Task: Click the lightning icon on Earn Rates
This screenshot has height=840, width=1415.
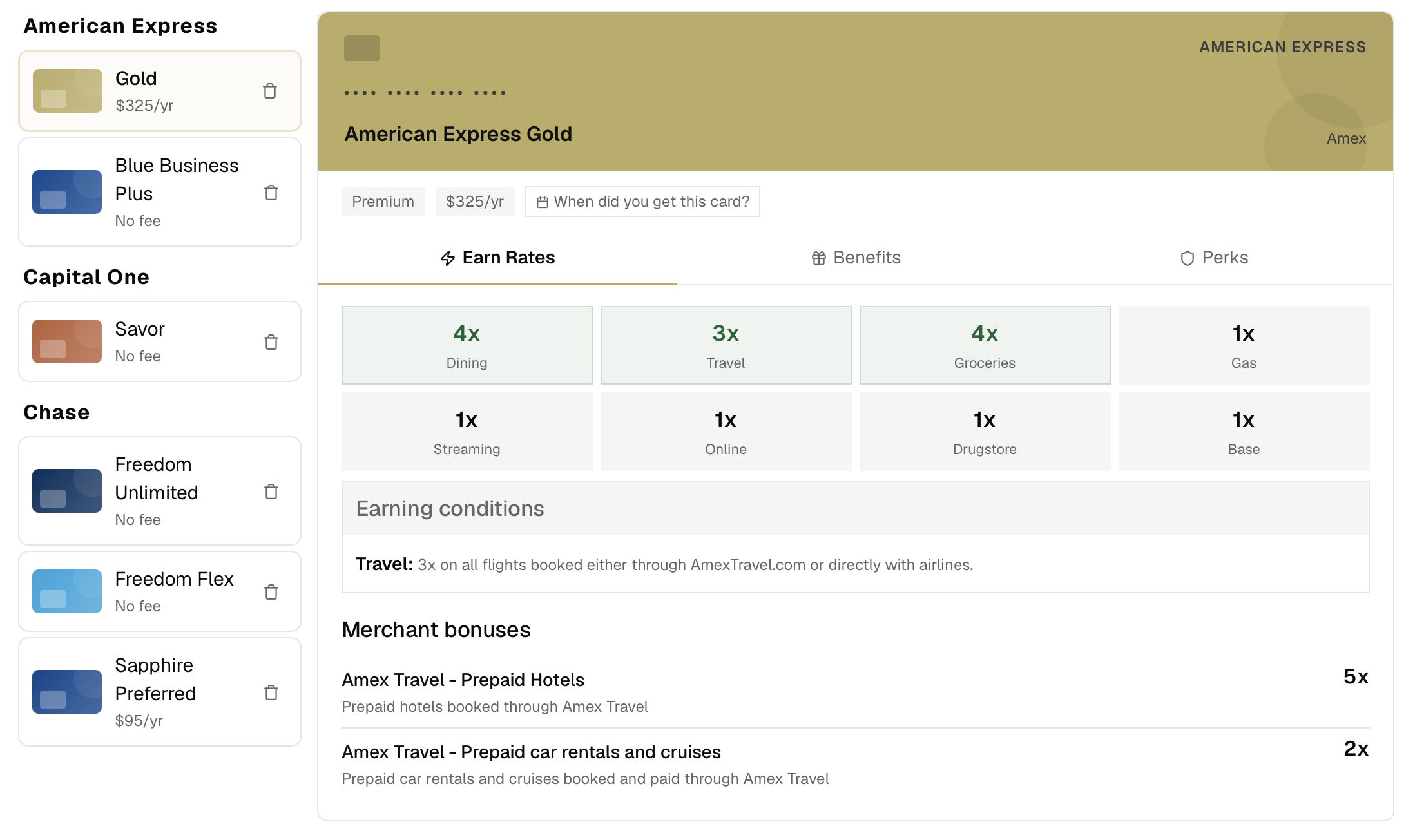Action: coord(448,258)
